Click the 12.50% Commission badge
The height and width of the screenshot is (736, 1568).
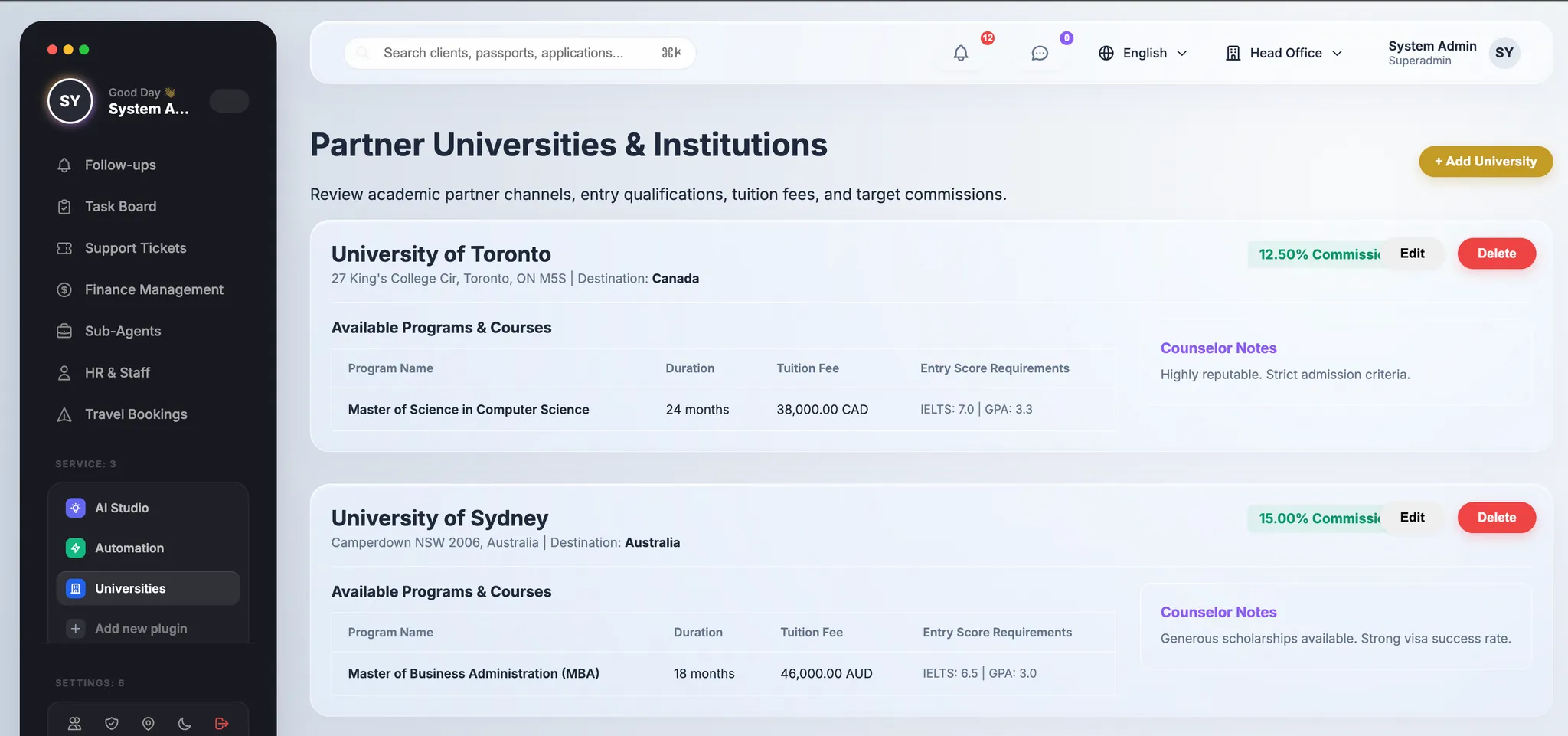[1315, 254]
